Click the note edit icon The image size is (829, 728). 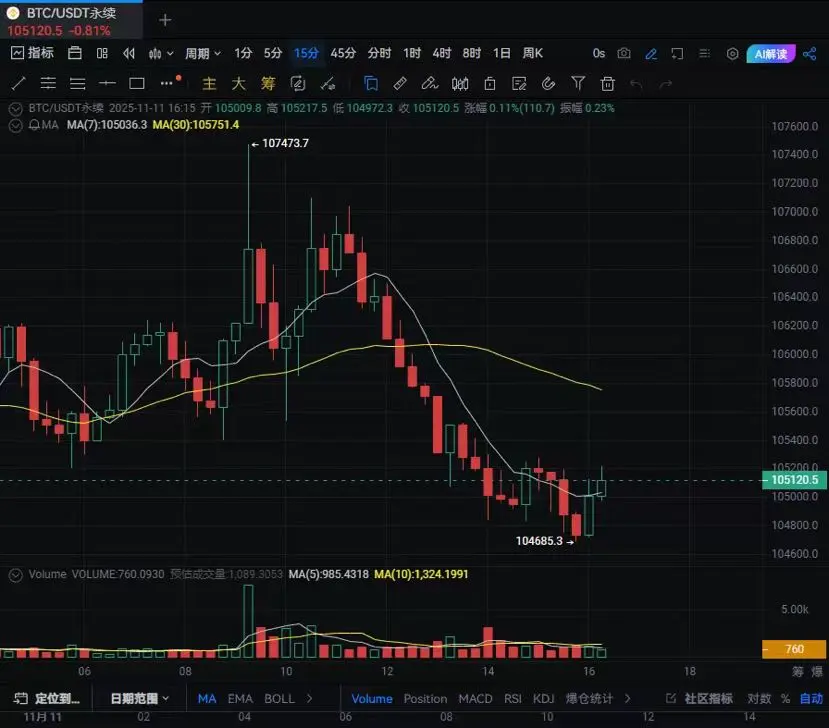click(519, 84)
